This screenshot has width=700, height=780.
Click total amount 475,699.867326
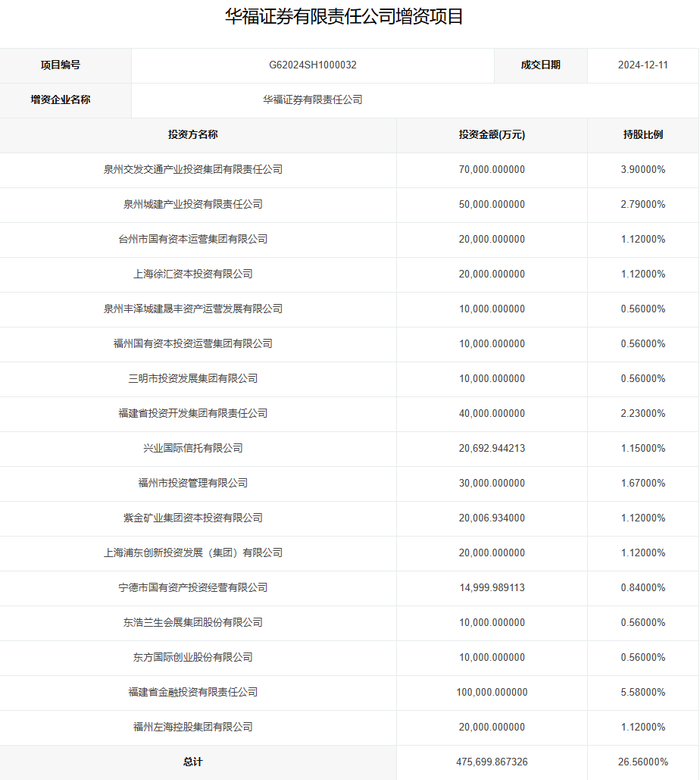click(492, 762)
